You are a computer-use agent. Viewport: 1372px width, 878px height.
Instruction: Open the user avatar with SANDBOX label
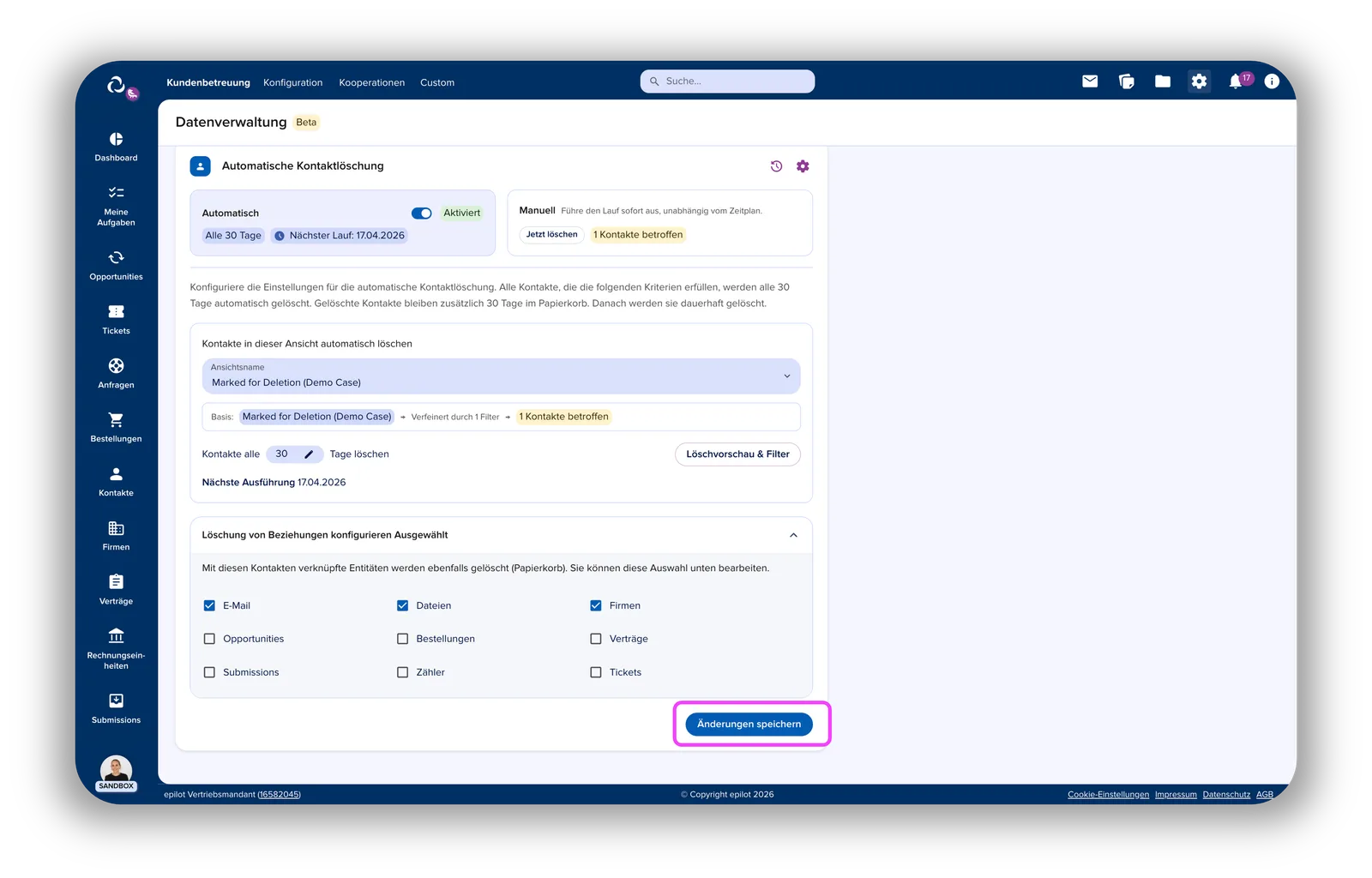tap(116, 773)
